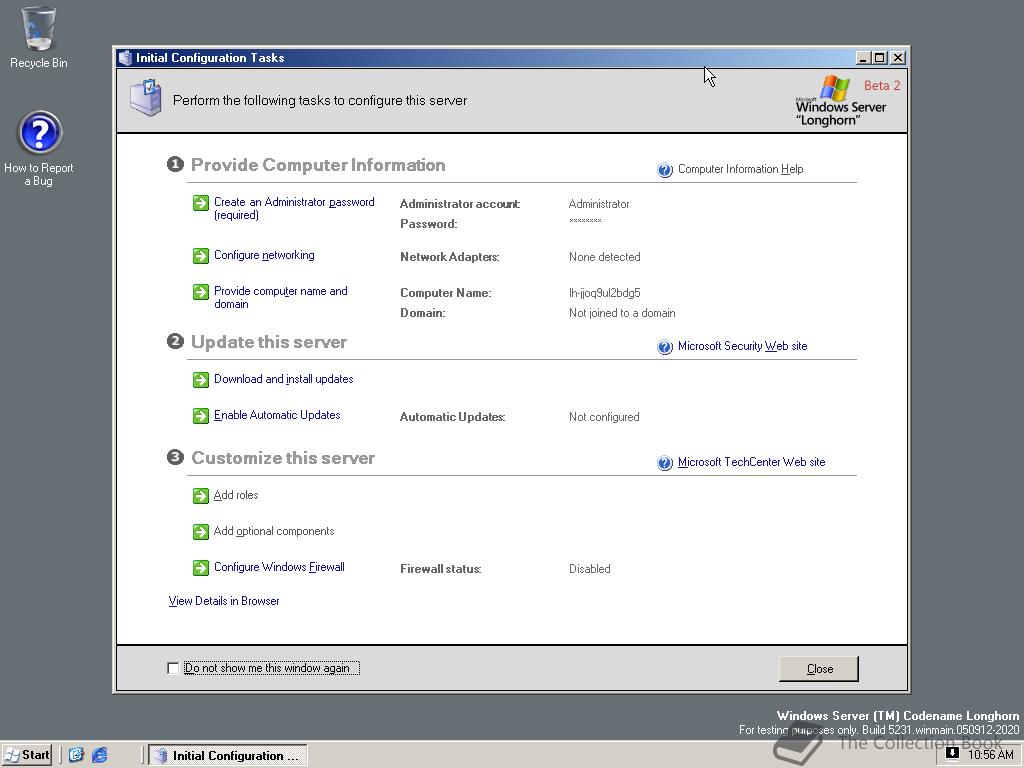
Task: Click help icon beside Microsoft TechCenter Web site
Action: [x=665, y=463]
